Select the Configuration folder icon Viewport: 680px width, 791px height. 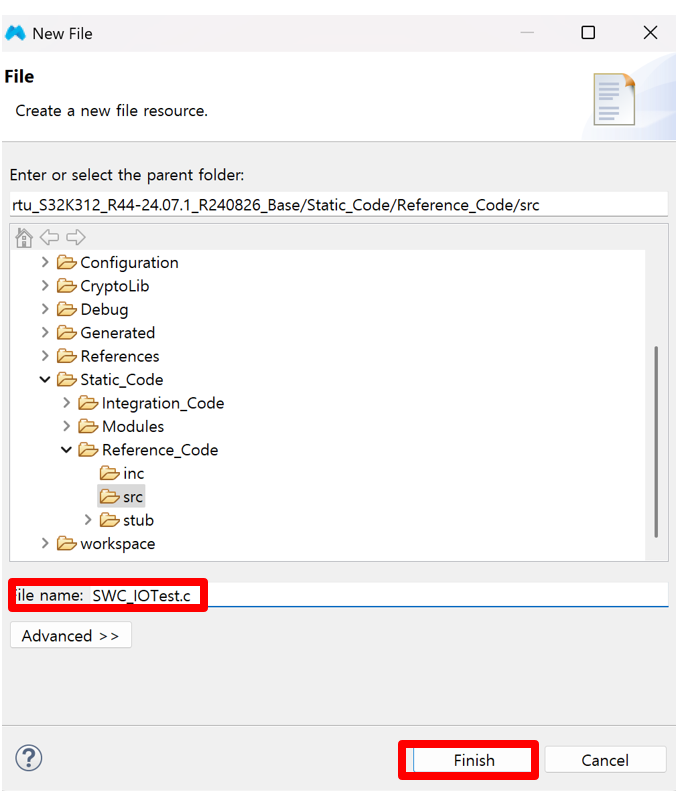click(x=67, y=262)
